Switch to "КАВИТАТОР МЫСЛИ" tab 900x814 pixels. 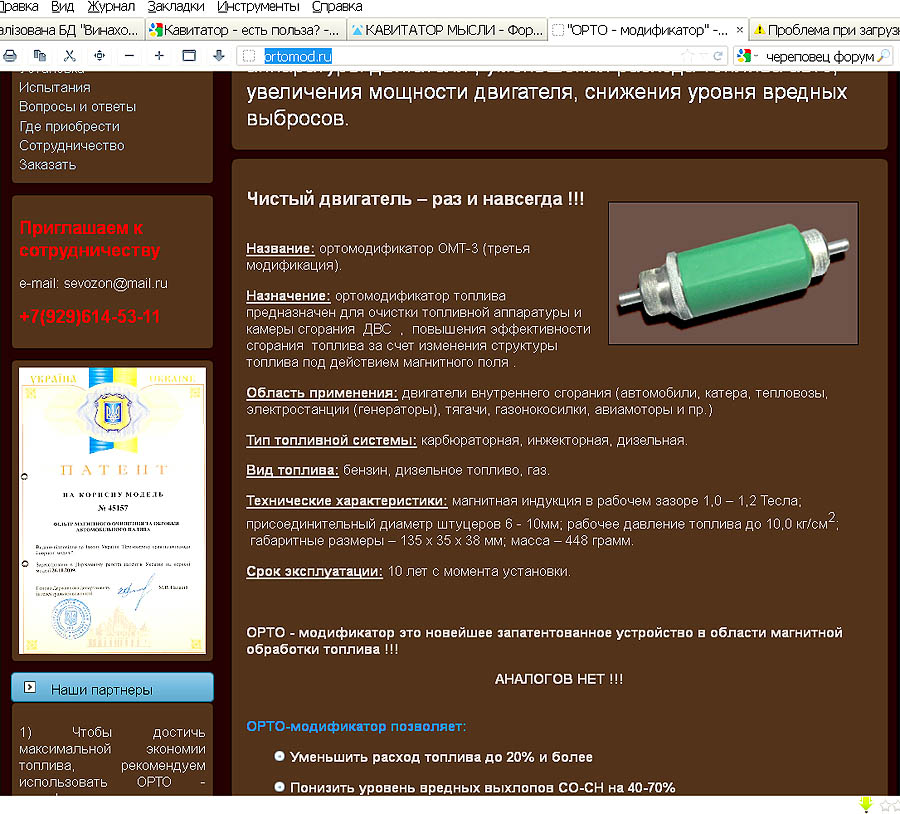pos(447,30)
